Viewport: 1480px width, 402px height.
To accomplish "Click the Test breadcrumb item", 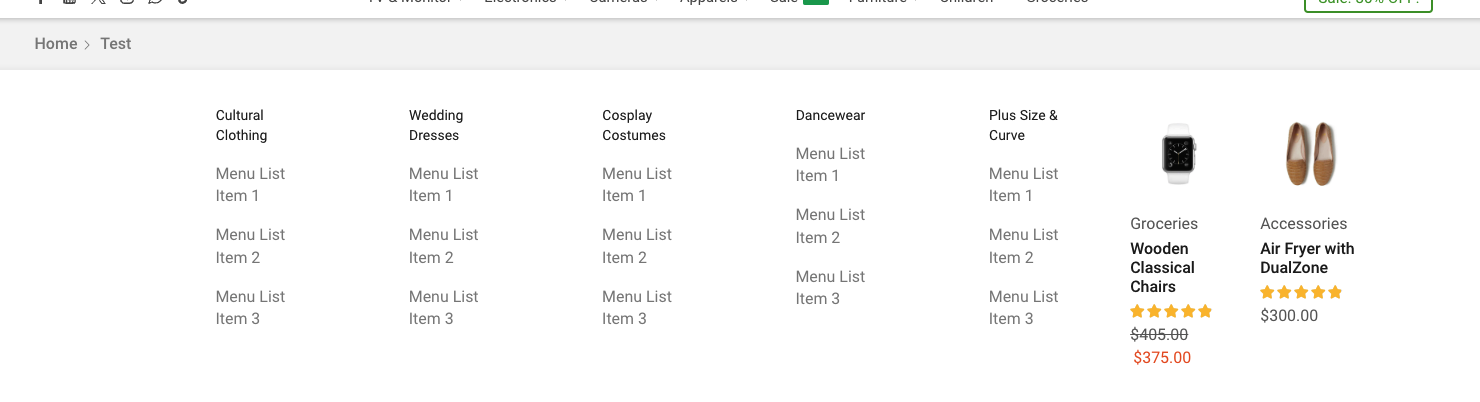I will 116,44.
